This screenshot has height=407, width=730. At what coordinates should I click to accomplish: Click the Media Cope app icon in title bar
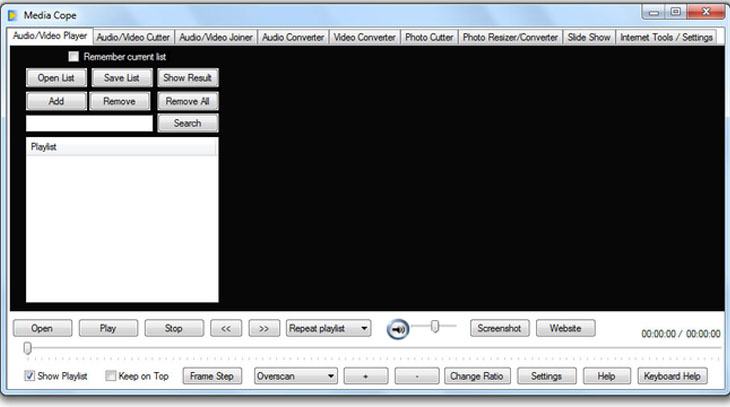[x=13, y=15]
